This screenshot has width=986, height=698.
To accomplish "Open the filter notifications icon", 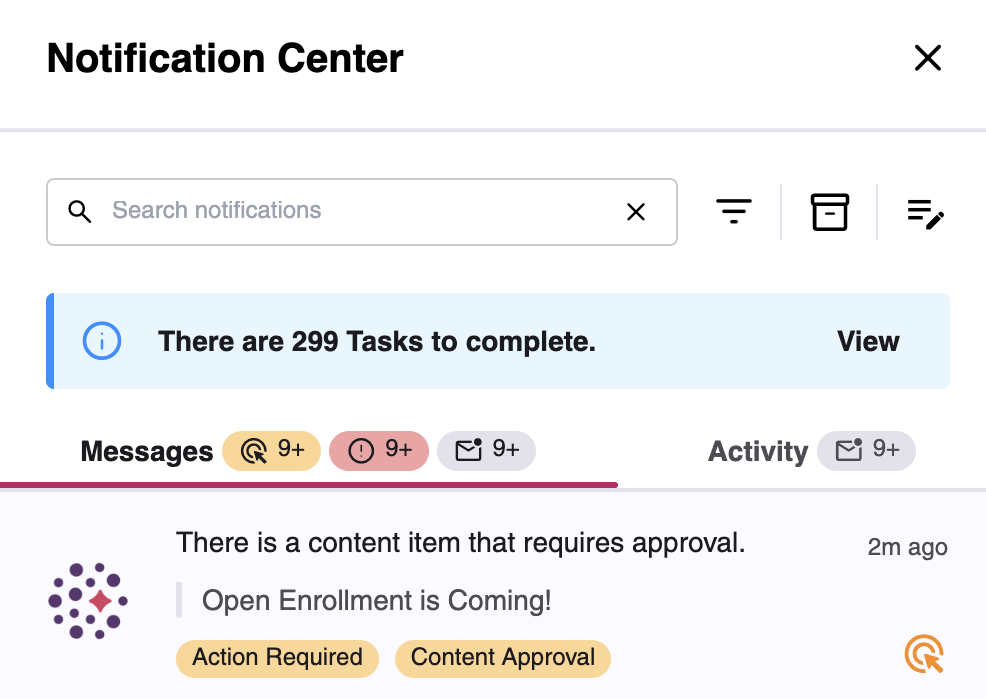I will [733, 211].
